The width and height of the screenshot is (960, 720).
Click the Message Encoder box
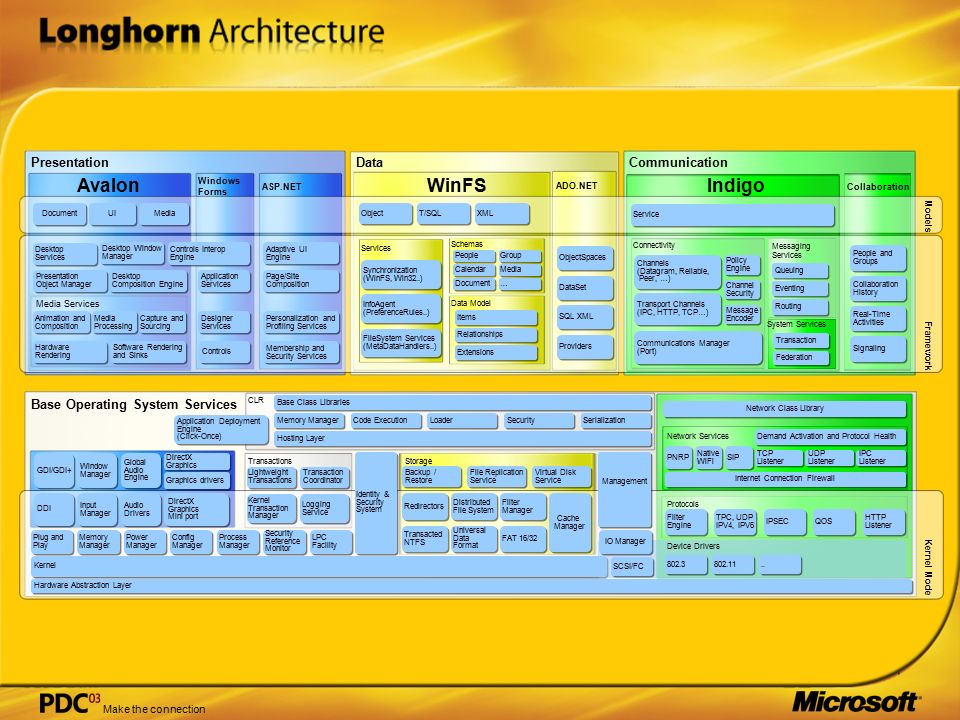(x=742, y=315)
